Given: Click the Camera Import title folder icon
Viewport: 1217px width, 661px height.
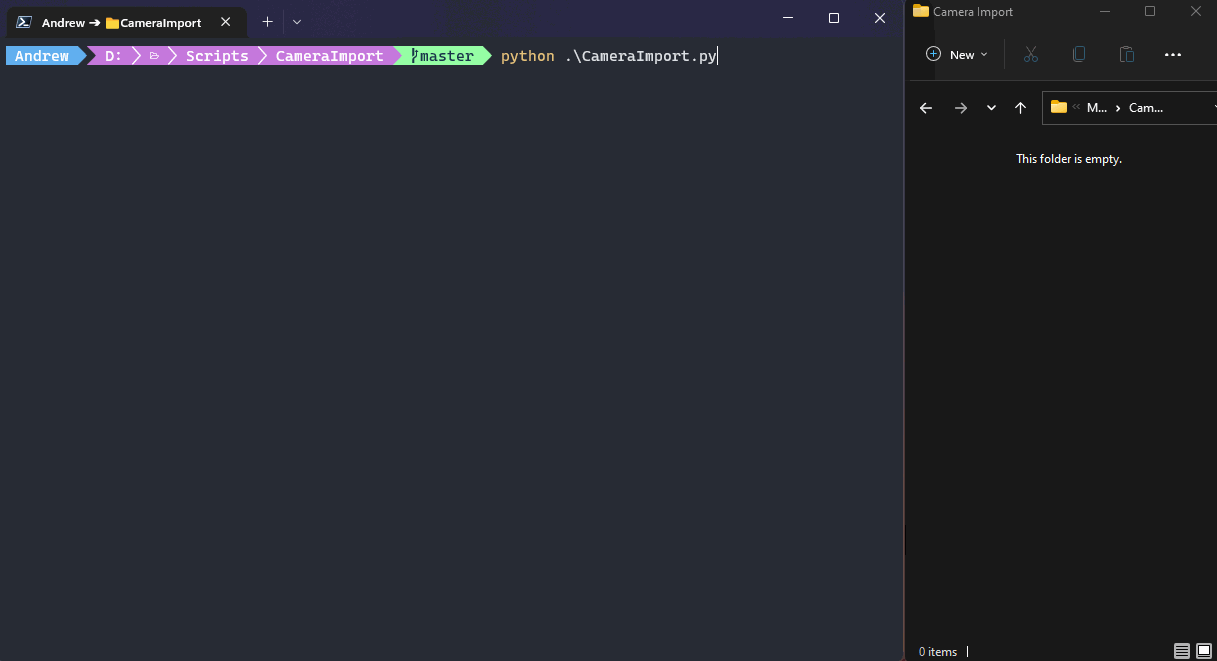Looking at the screenshot, I should (921, 11).
